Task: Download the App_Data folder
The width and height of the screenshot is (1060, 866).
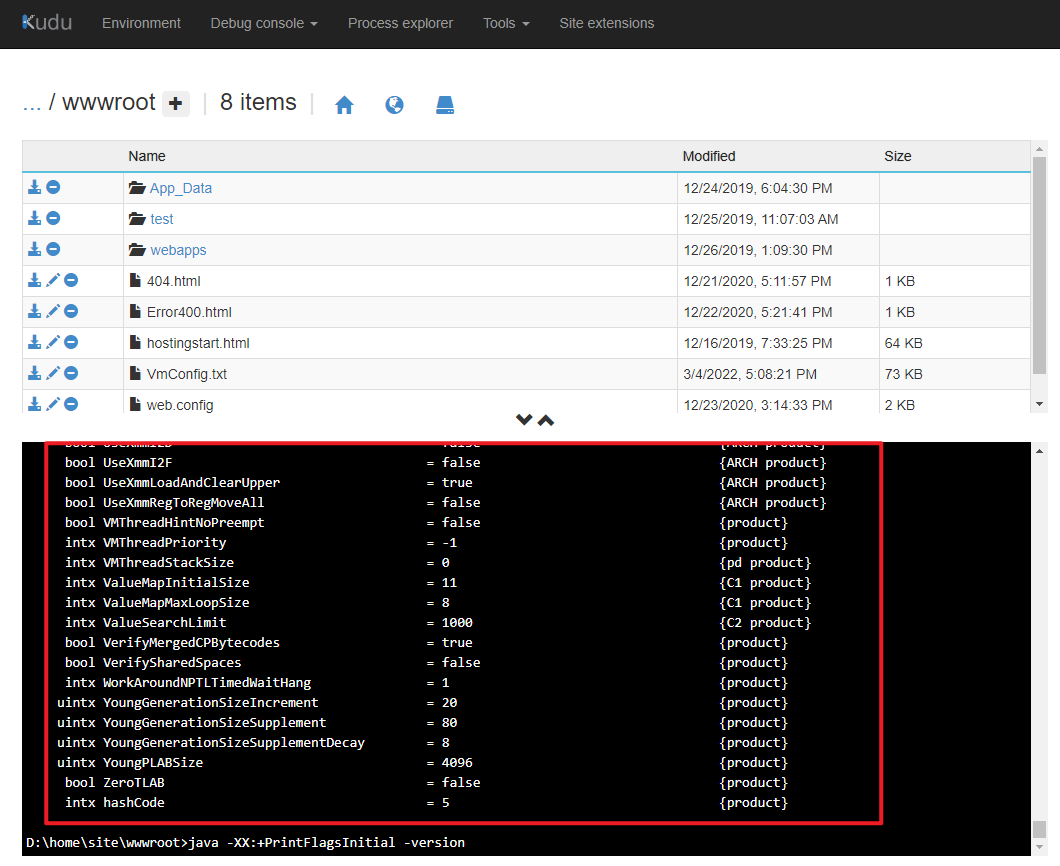Action: pos(34,188)
